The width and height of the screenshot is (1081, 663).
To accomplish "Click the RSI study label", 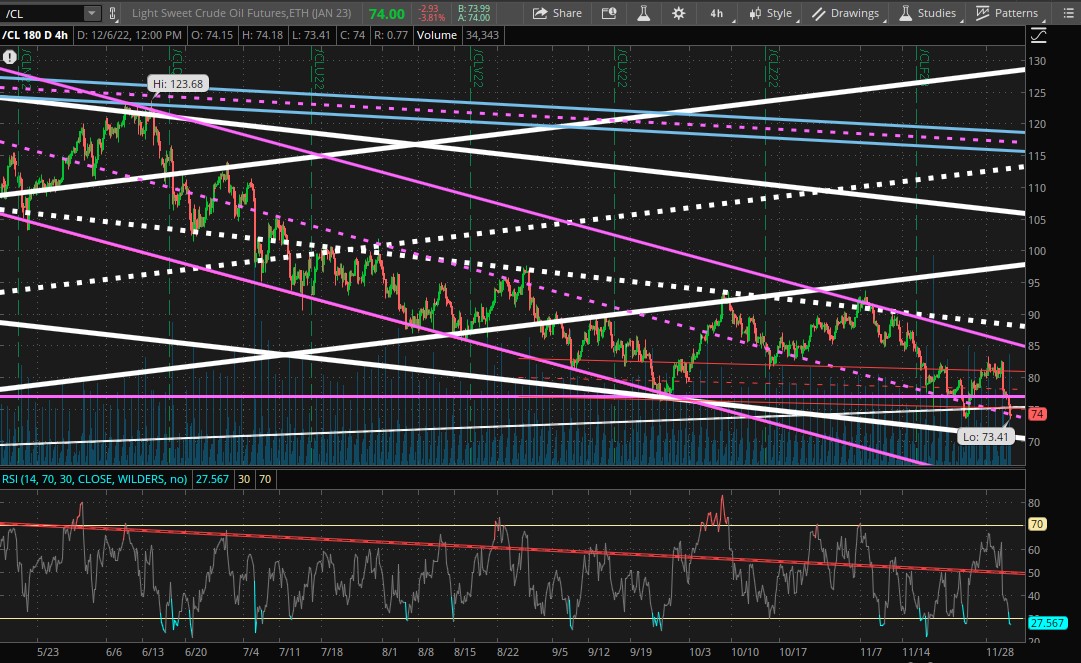I will coord(94,479).
